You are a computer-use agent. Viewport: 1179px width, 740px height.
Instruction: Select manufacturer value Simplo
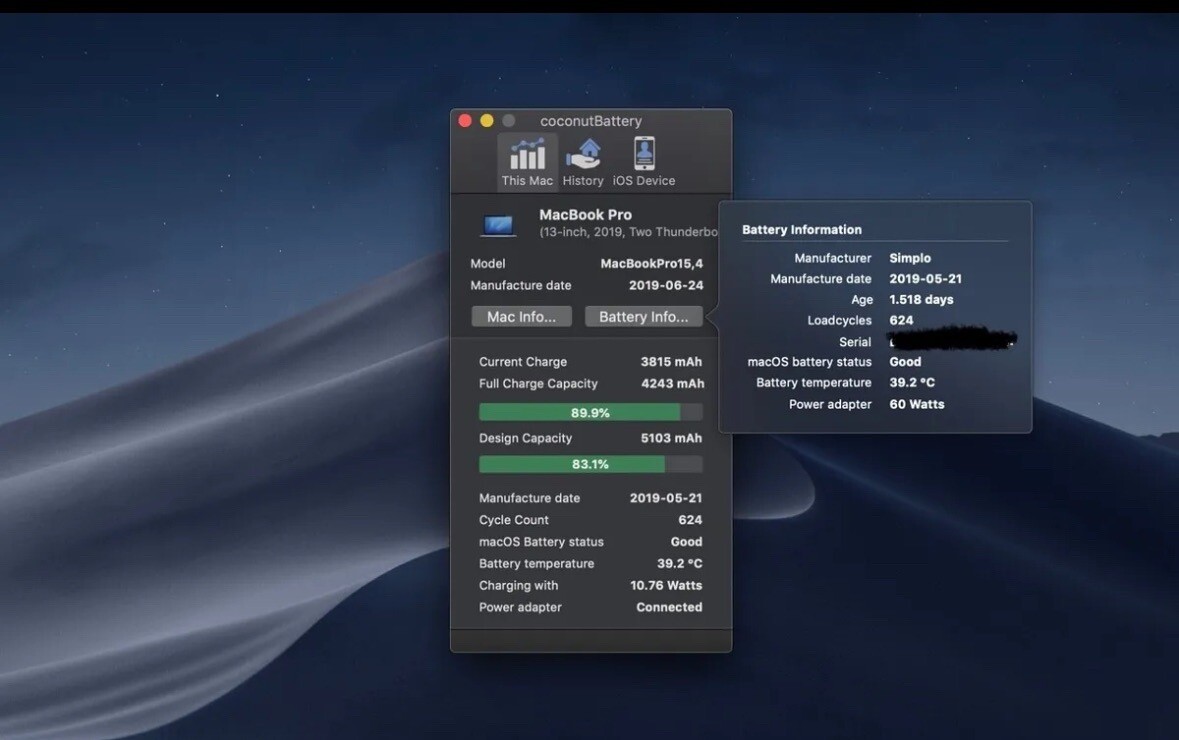click(x=910, y=258)
